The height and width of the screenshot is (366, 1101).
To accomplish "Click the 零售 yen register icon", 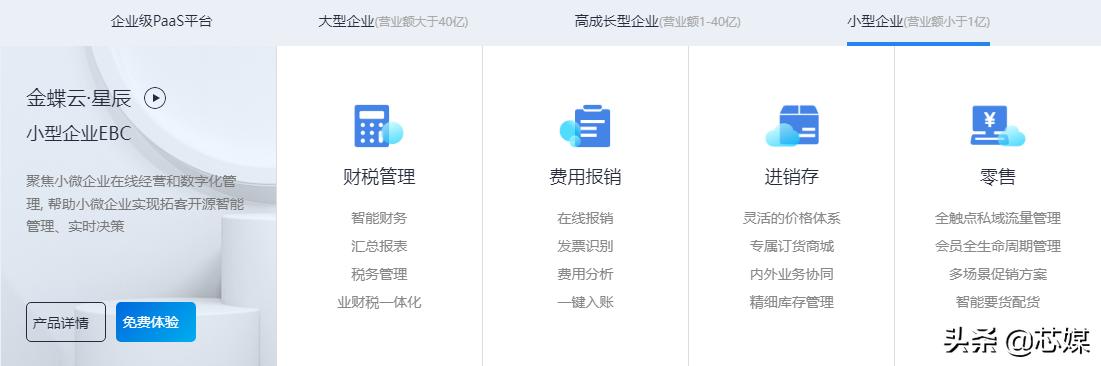I will [x=998, y=126].
